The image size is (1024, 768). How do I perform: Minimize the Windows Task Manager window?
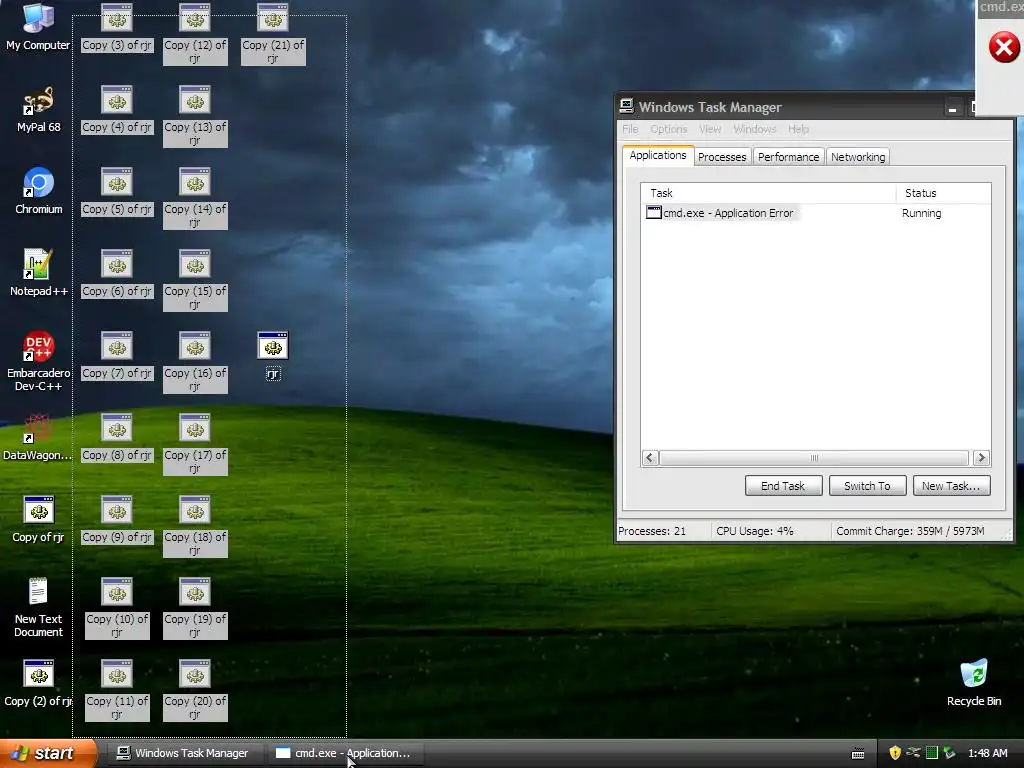pos(953,108)
